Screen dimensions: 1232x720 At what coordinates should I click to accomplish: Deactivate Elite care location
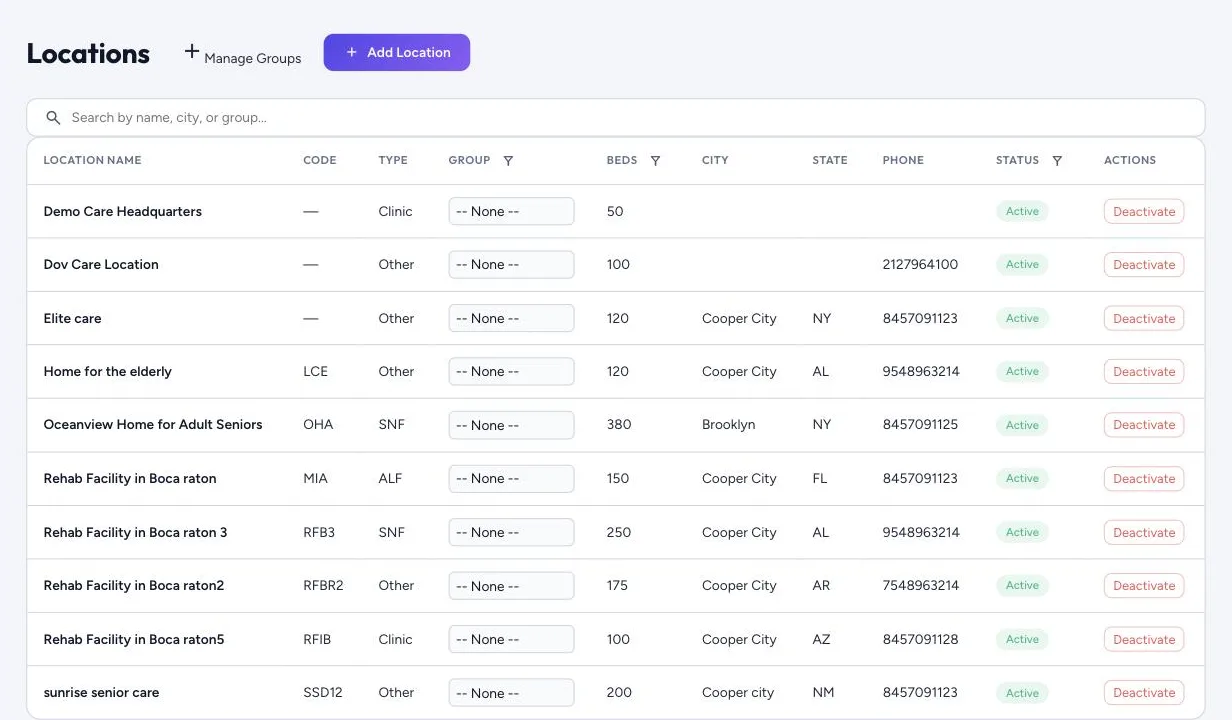[1144, 318]
